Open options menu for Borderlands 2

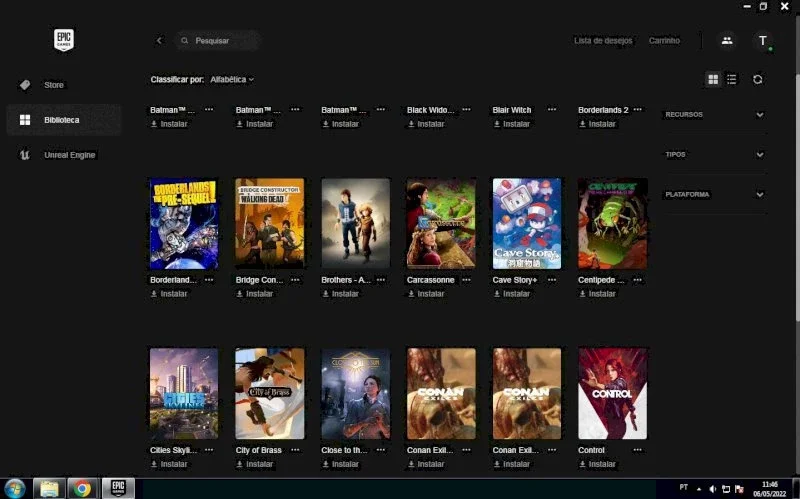pos(637,110)
